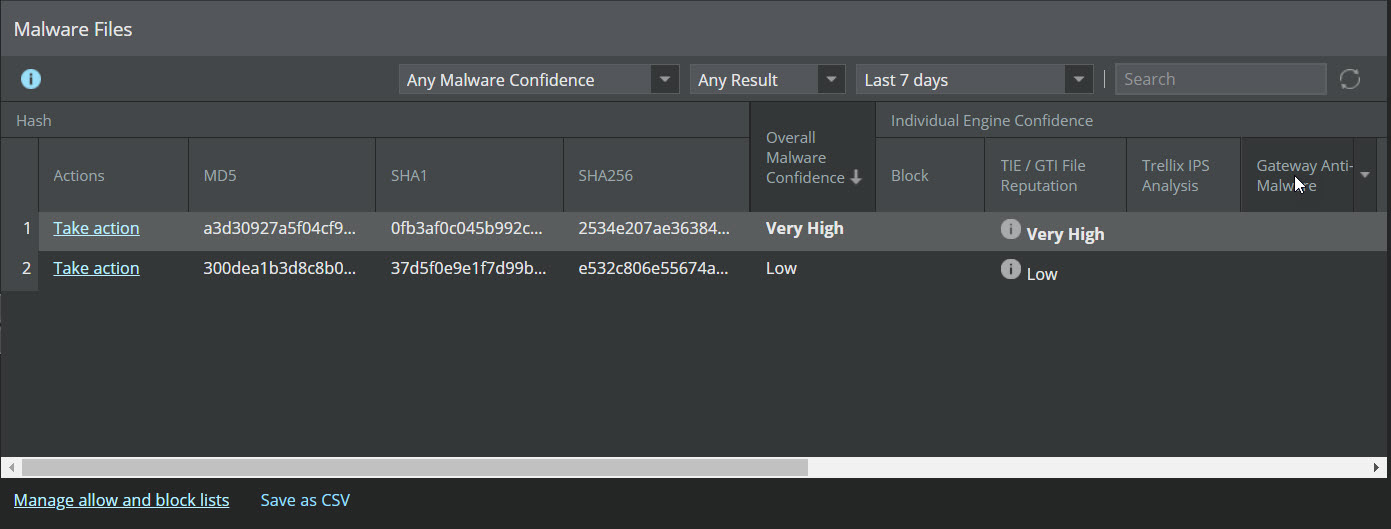This screenshot has width=1391, height=529.
Task: Expand the Gateway Anti-Malware column menu arrow
Action: point(1365,176)
